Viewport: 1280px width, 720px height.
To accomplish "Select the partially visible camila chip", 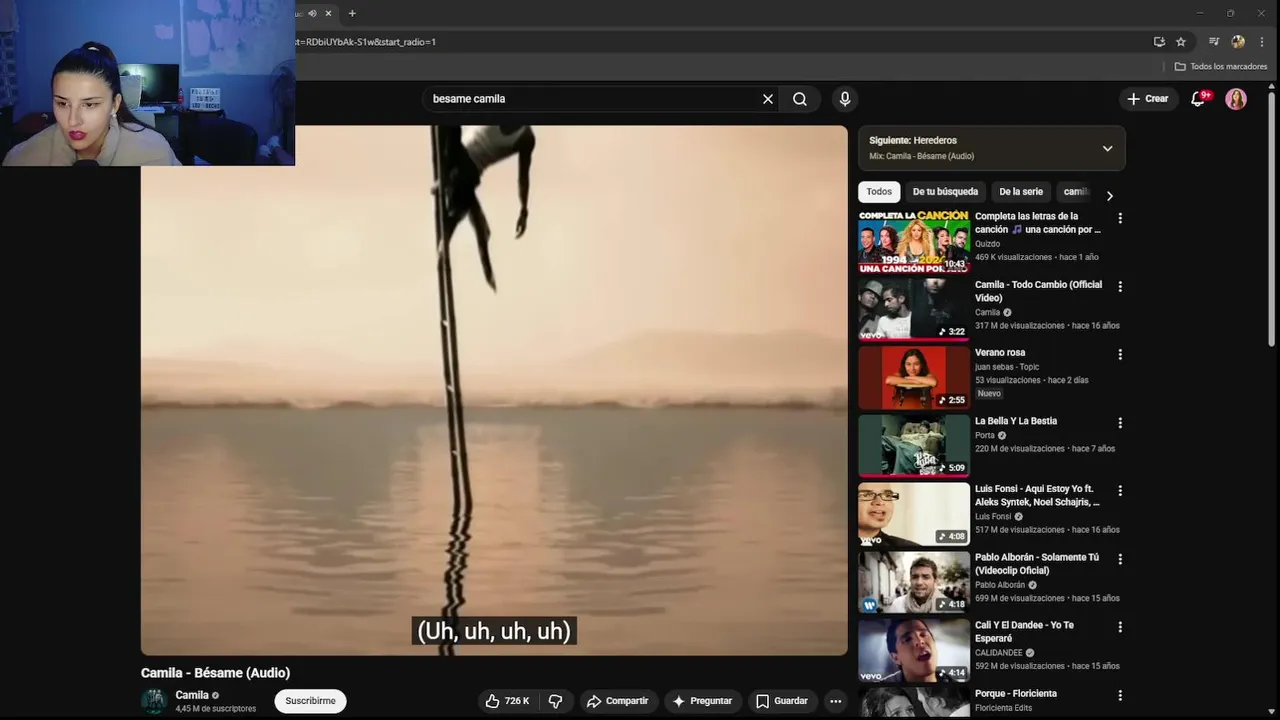I will (x=1076, y=192).
